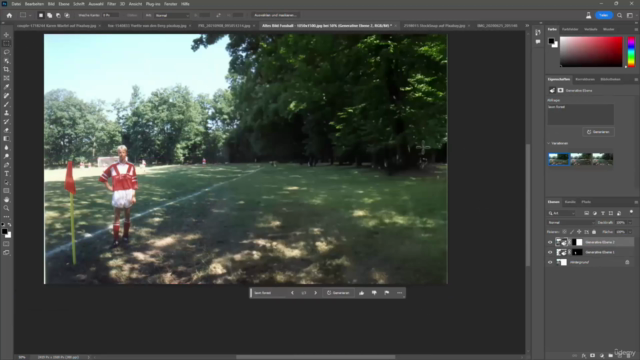Switch to the Kanäle tab
Screen dimensions: 640x360
coord(570,202)
